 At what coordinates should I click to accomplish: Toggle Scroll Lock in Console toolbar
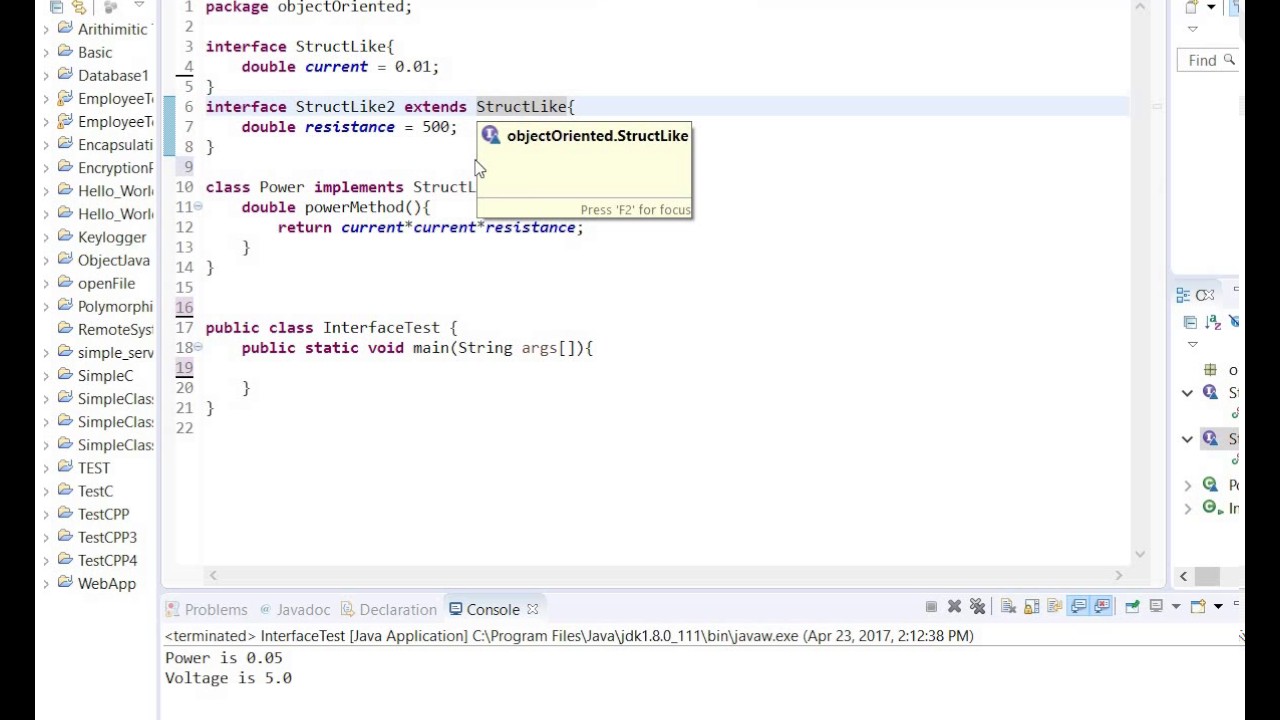pyautogui.click(x=1032, y=606)
